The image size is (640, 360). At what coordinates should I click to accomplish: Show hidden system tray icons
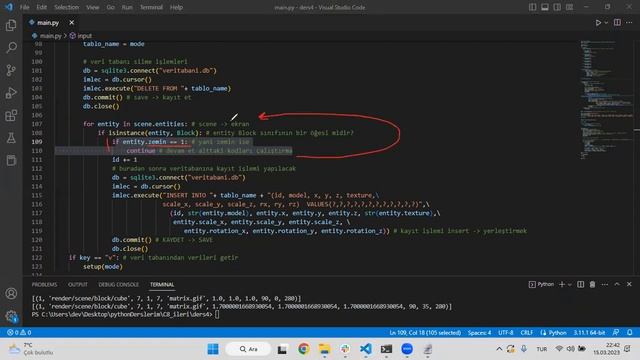click(499, 349)
